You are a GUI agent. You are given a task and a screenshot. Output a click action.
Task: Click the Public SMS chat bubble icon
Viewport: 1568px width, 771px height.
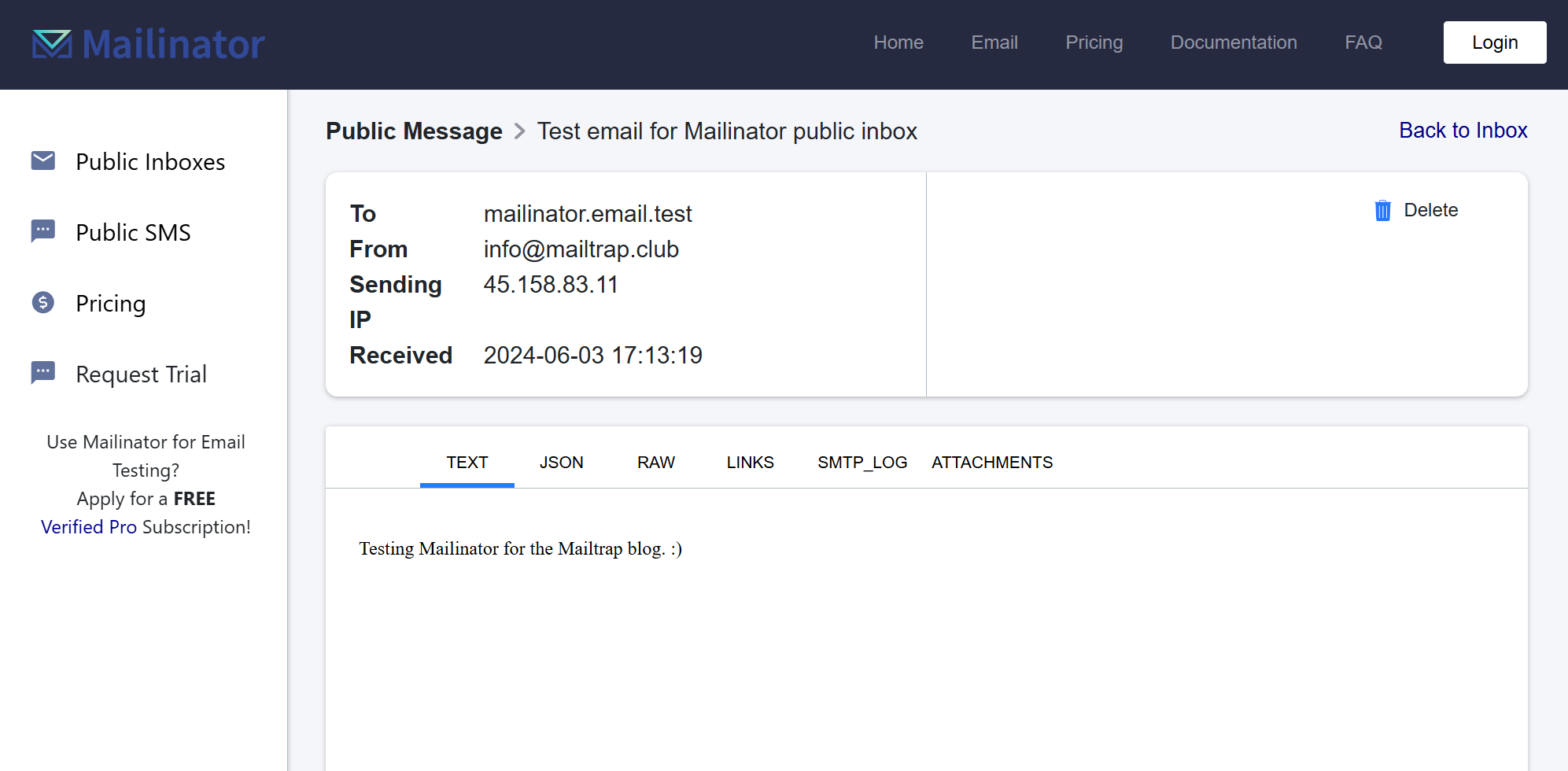pyautogui.click(x=43, y=231)
